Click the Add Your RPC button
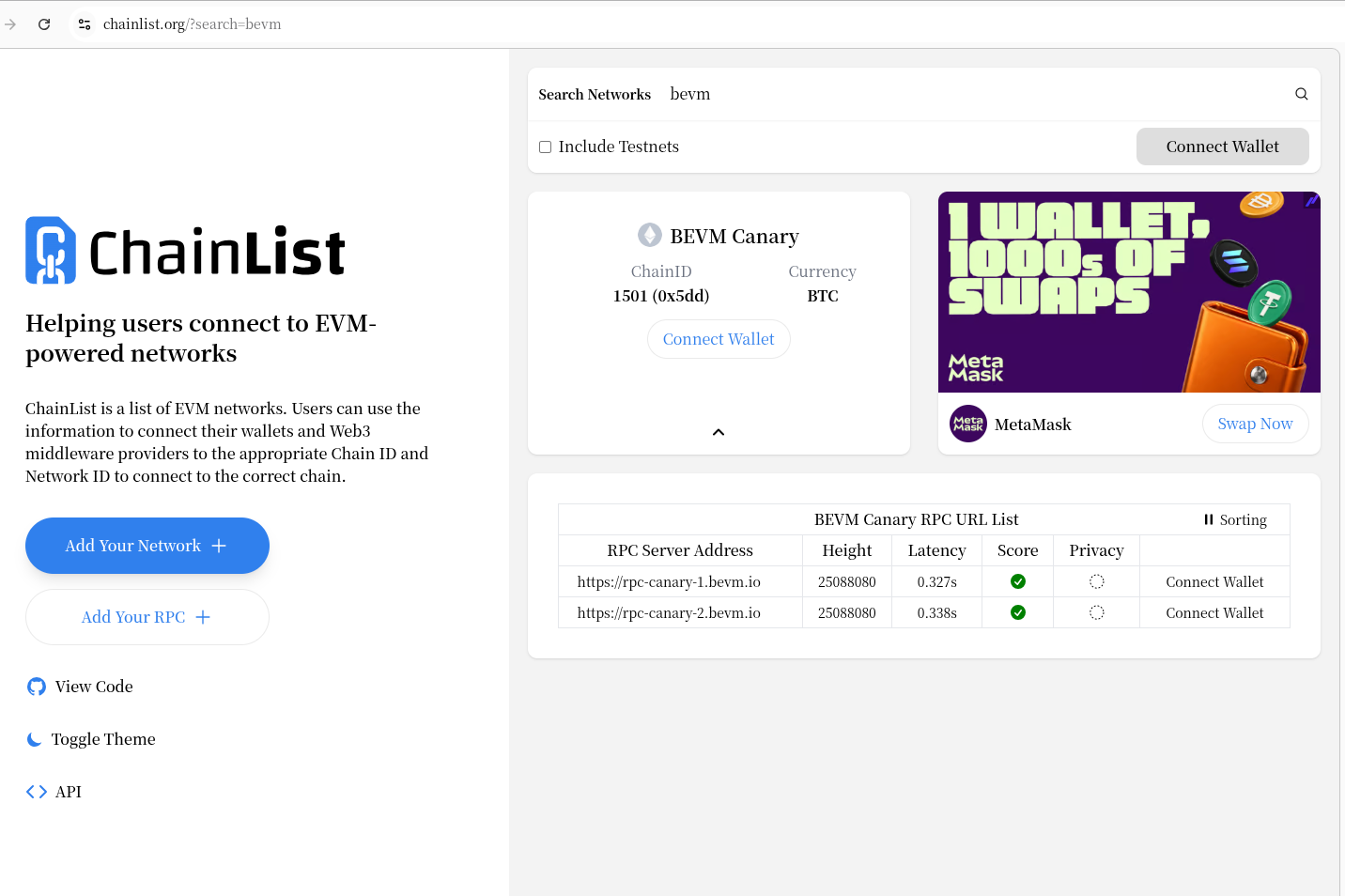Screen dimensions: 1345x896 pos(147,617)
